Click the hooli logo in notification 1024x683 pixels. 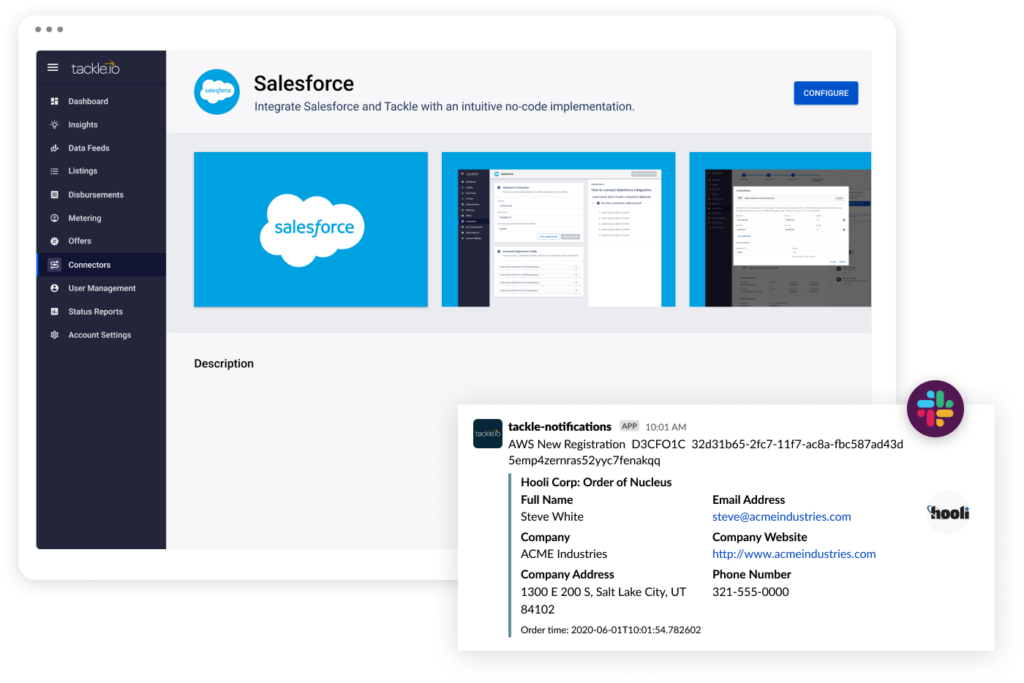[x=948, y=513]
